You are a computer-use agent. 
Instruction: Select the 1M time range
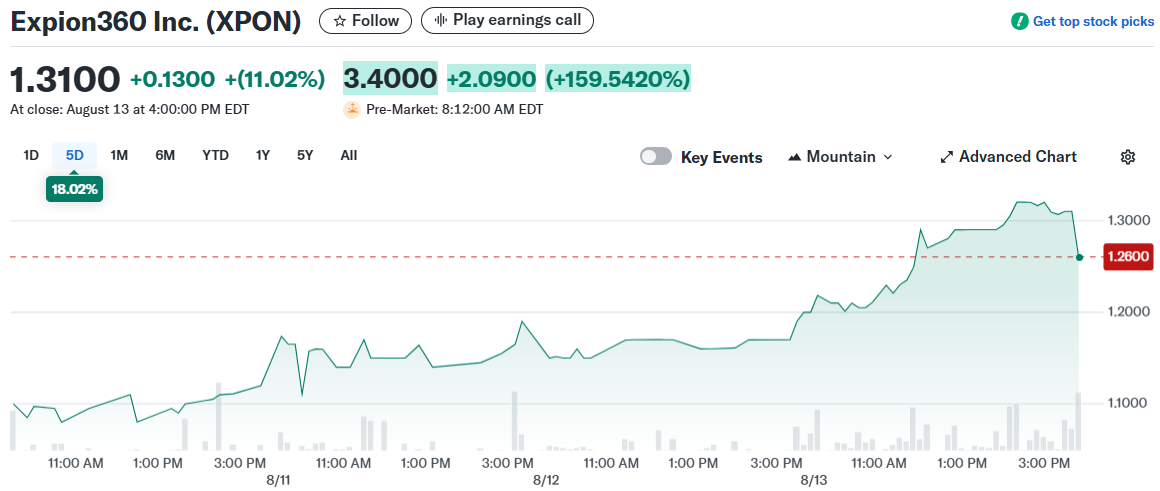[119, 155]
